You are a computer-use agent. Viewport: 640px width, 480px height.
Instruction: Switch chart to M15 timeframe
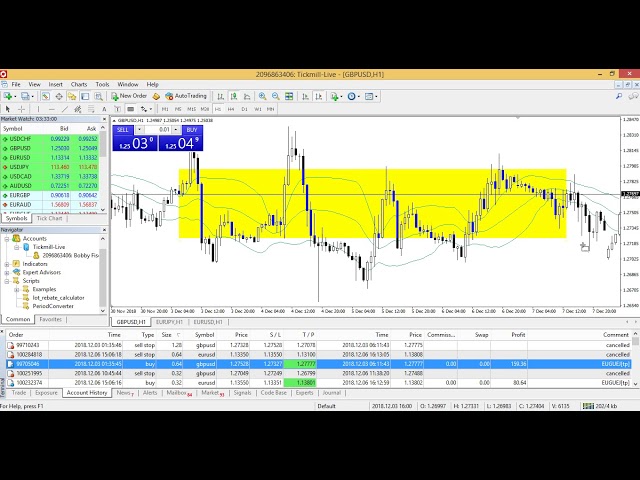[x=191, y=108]
